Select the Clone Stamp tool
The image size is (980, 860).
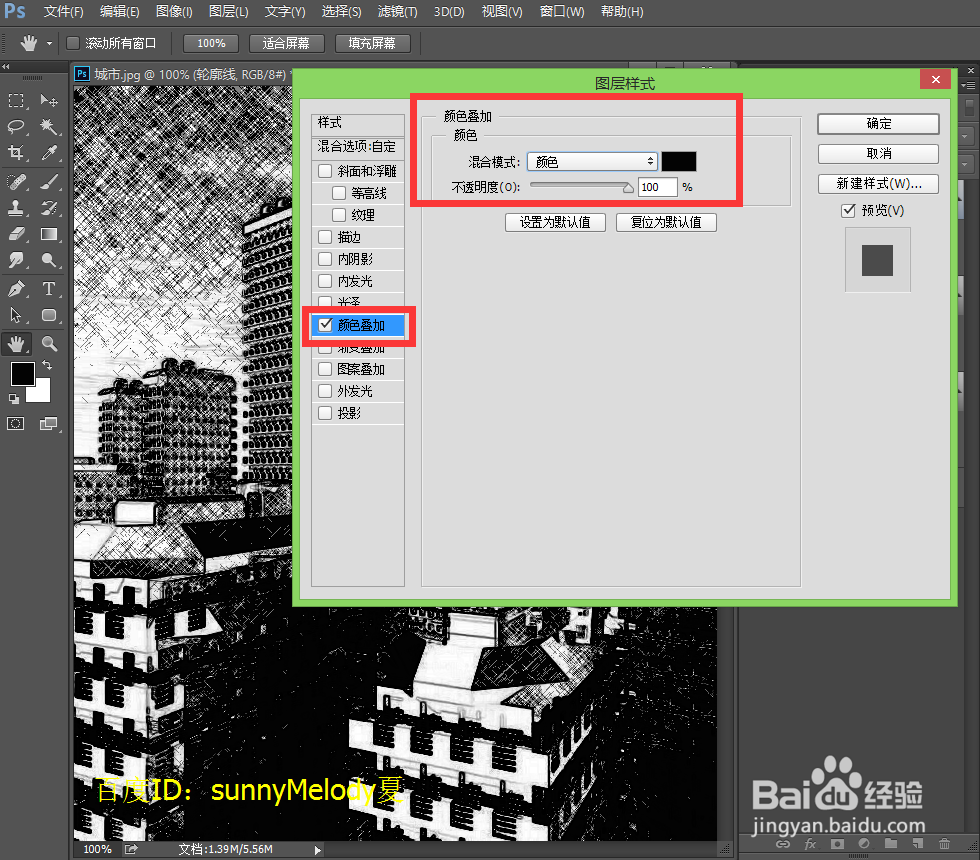(x=16, y=208)
